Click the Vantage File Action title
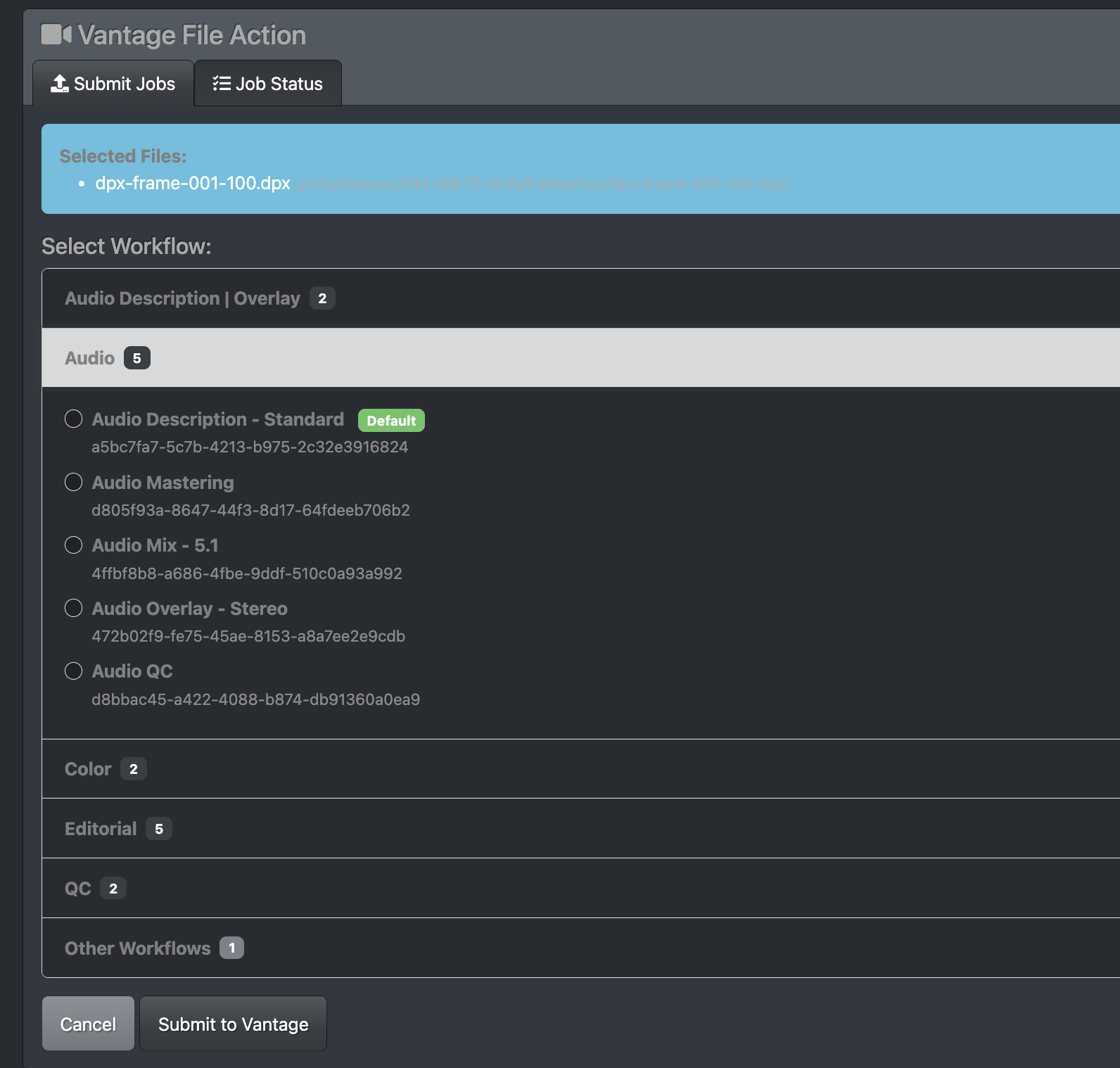The image size is (1120, 1068). (192, 35)
